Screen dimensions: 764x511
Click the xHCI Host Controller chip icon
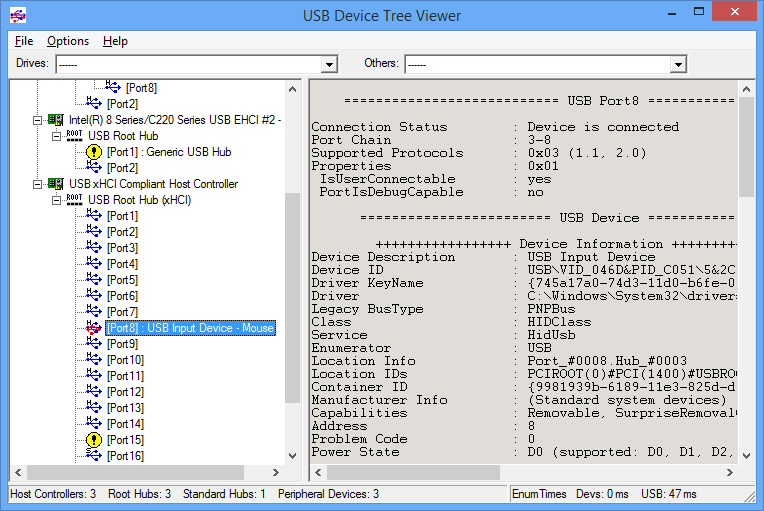coord(56,184)
